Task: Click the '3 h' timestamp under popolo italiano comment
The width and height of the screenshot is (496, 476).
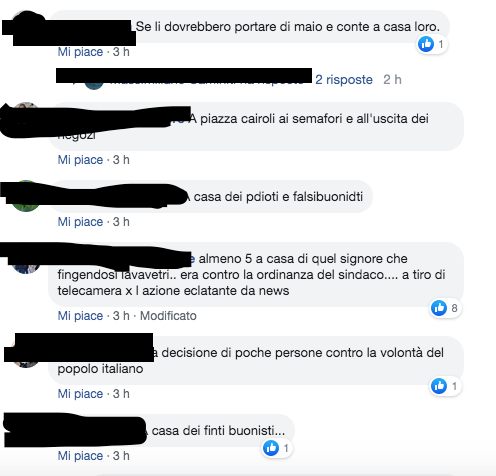Action: tap(121, 394)
